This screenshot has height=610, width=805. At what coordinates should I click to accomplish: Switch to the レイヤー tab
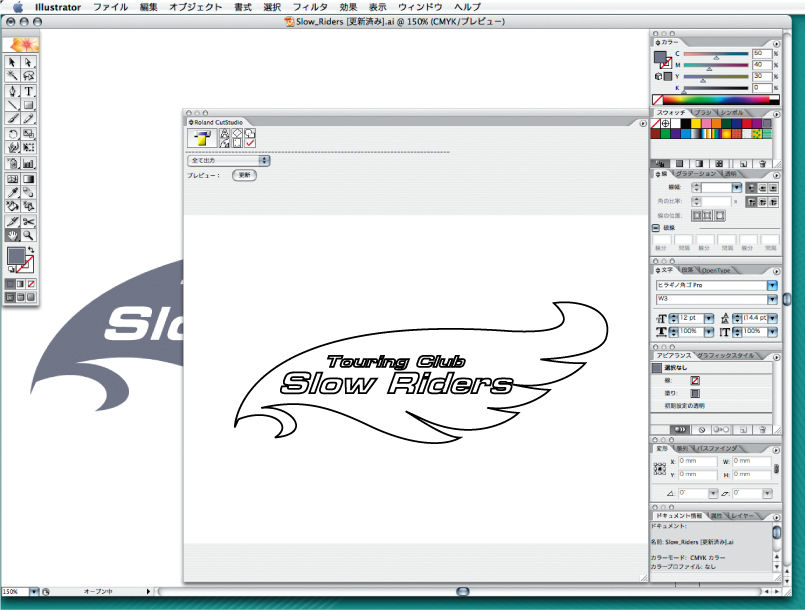(x=743, y=515)
